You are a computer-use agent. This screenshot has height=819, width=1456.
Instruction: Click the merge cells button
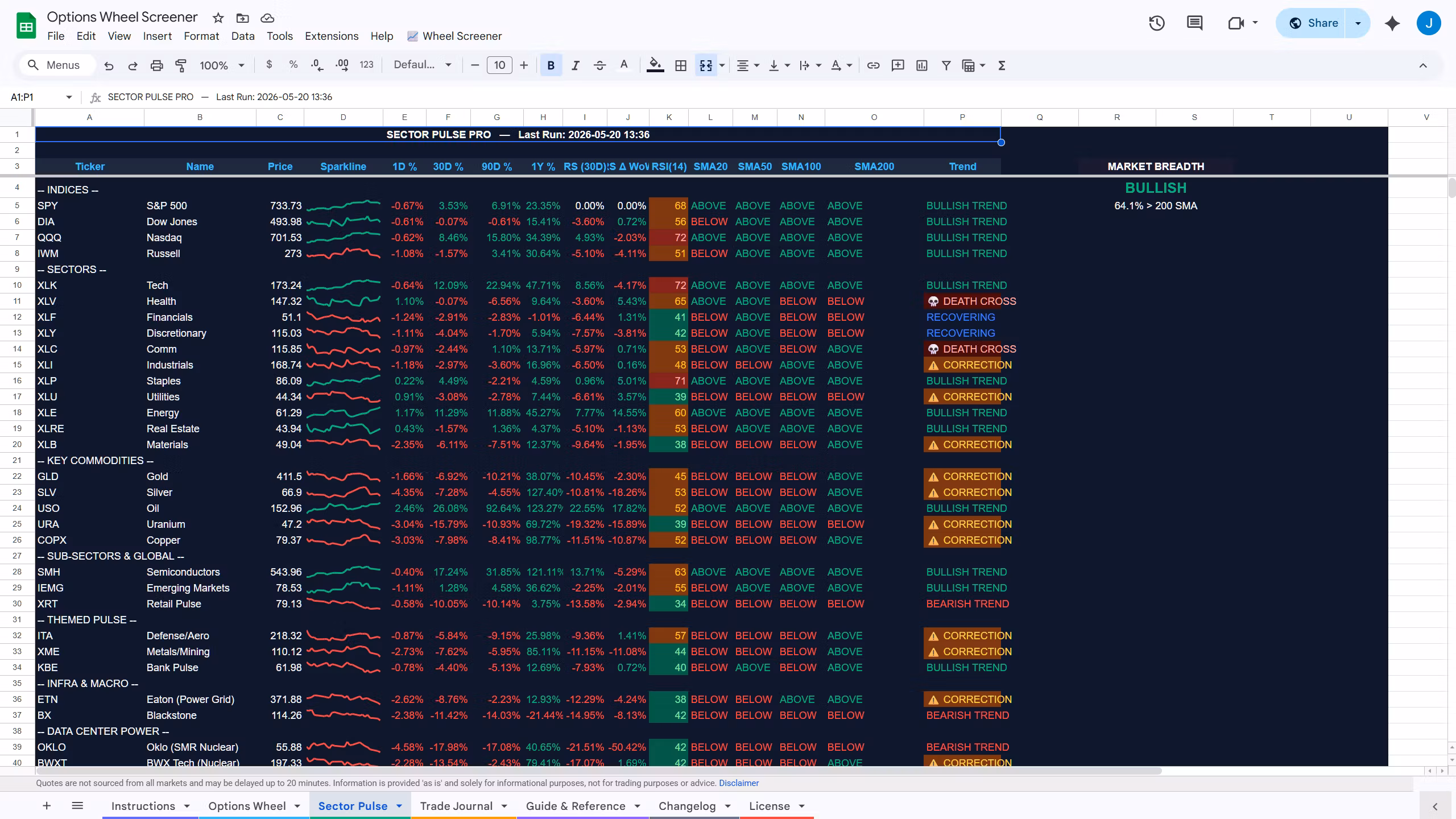[x=706, y=65]
